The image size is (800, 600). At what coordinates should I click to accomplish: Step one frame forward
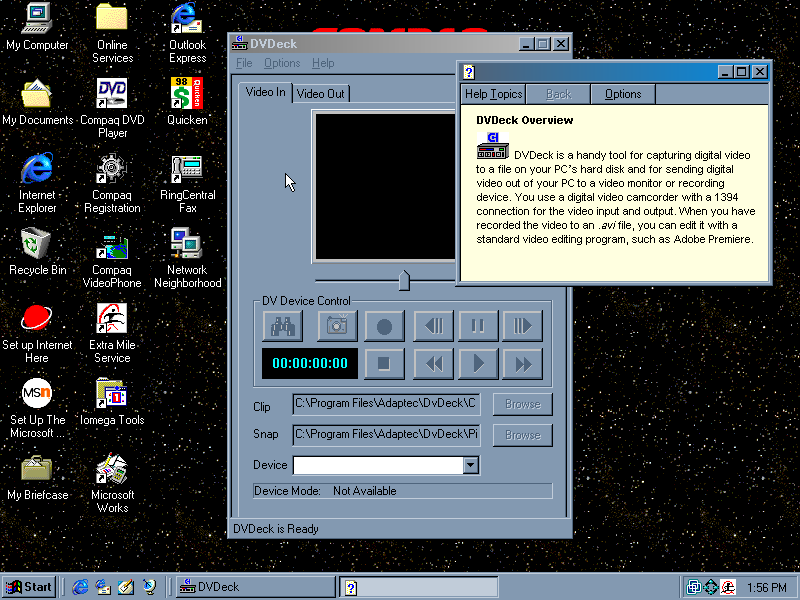tap(522, 326)
